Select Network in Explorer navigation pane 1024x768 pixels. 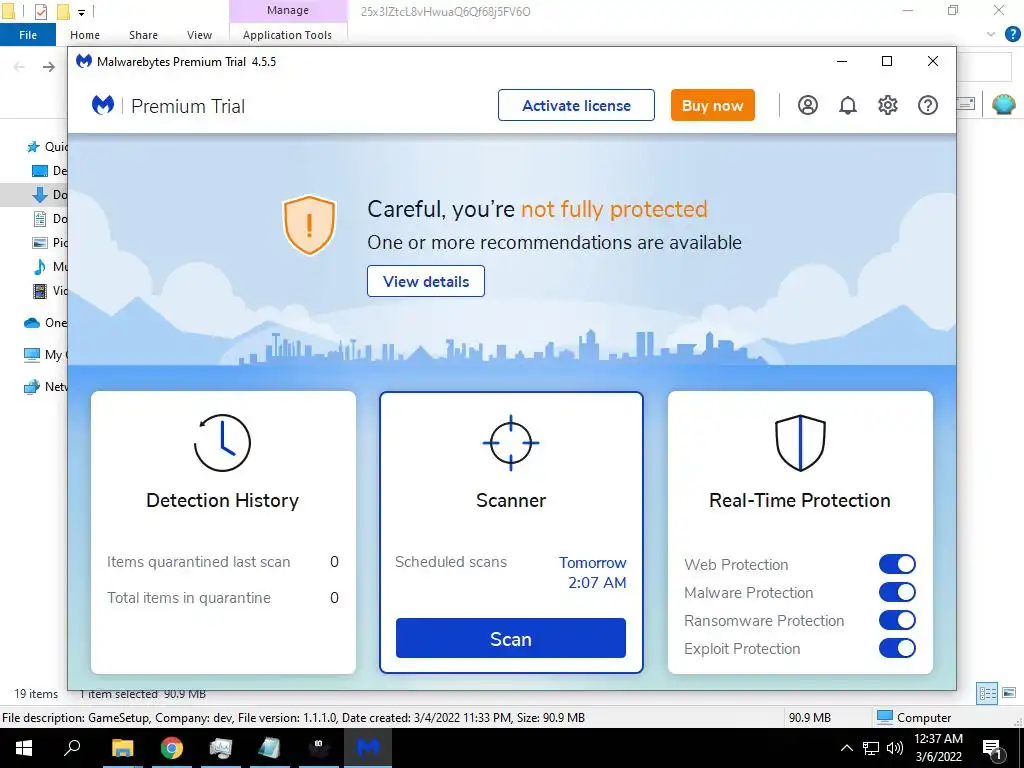46,387
